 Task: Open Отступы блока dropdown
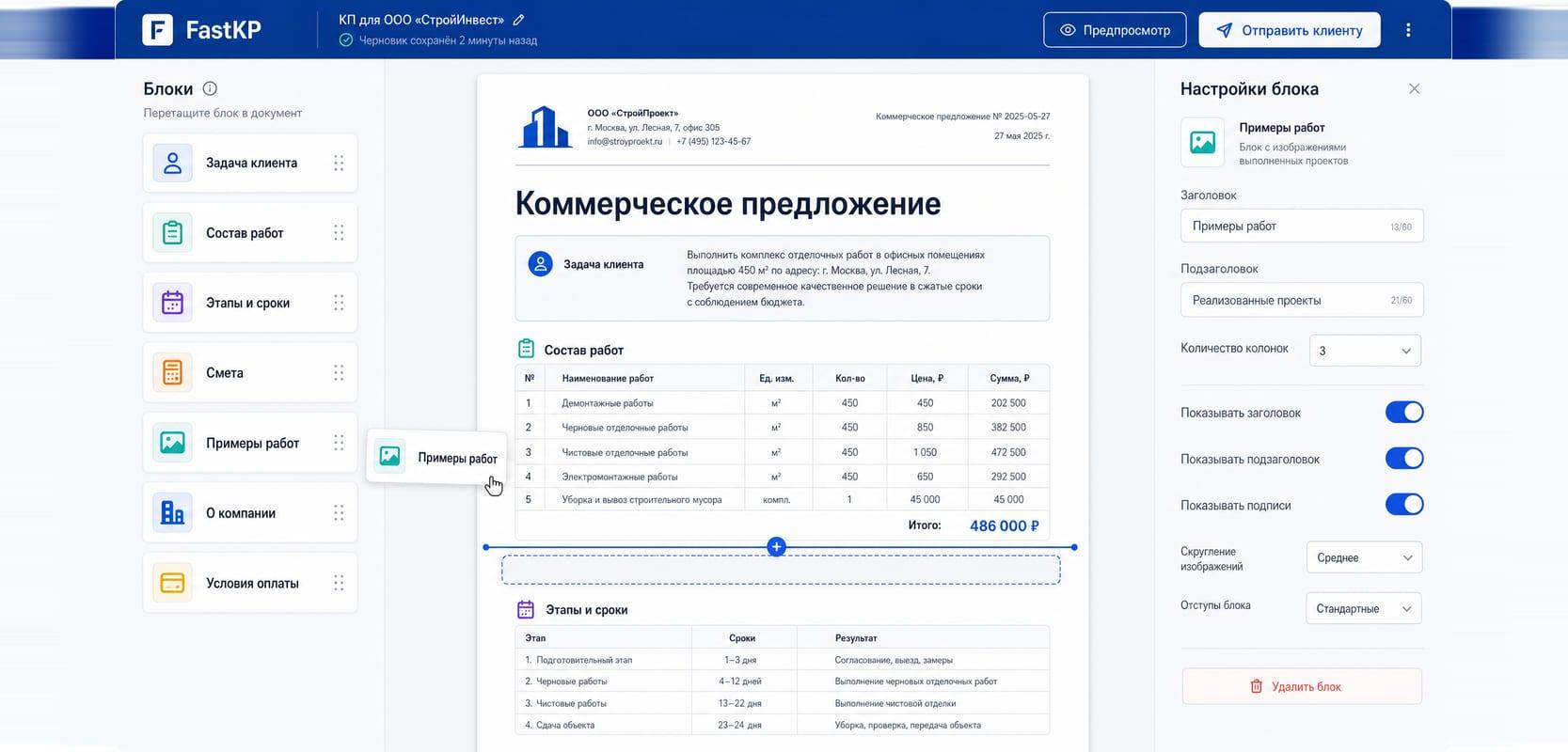pyautogui.click(x=1364, y=608)
